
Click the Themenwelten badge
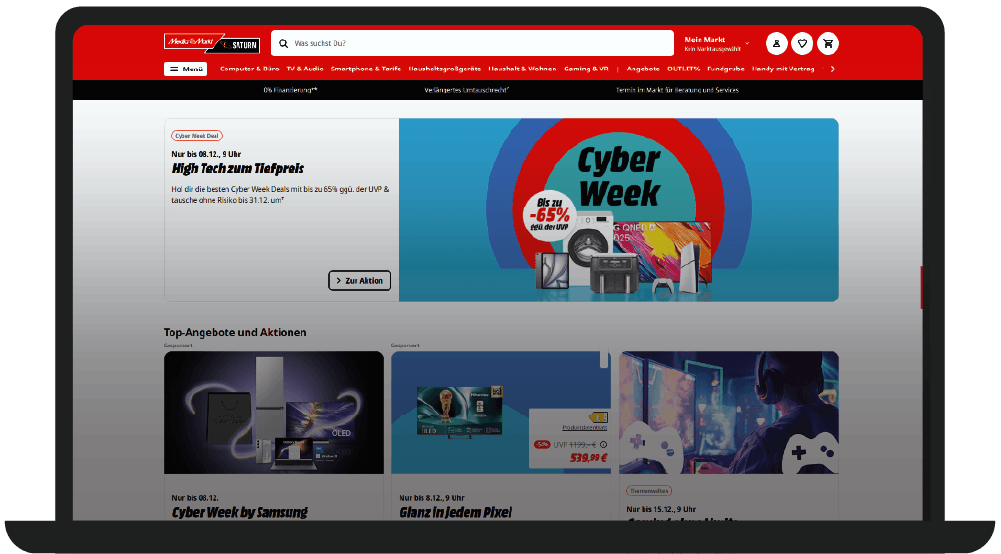[x=649, y=491]
